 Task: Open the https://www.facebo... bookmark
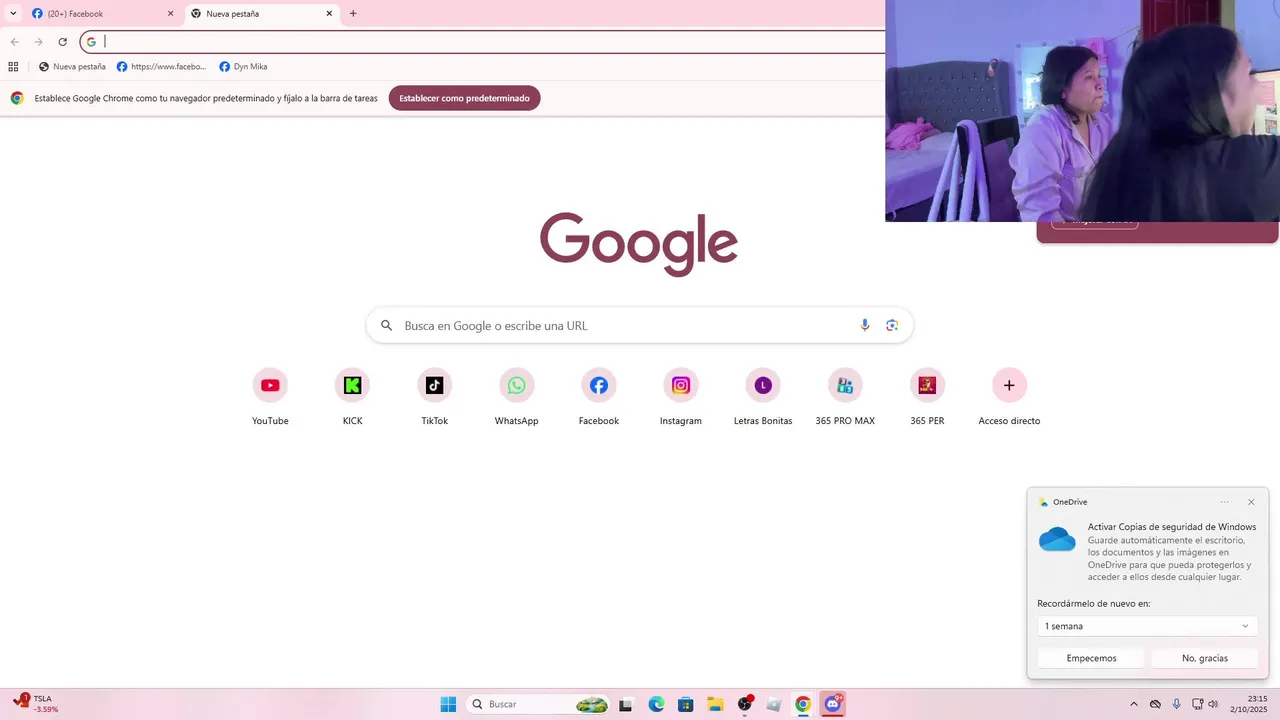click(x=162, y=67)
